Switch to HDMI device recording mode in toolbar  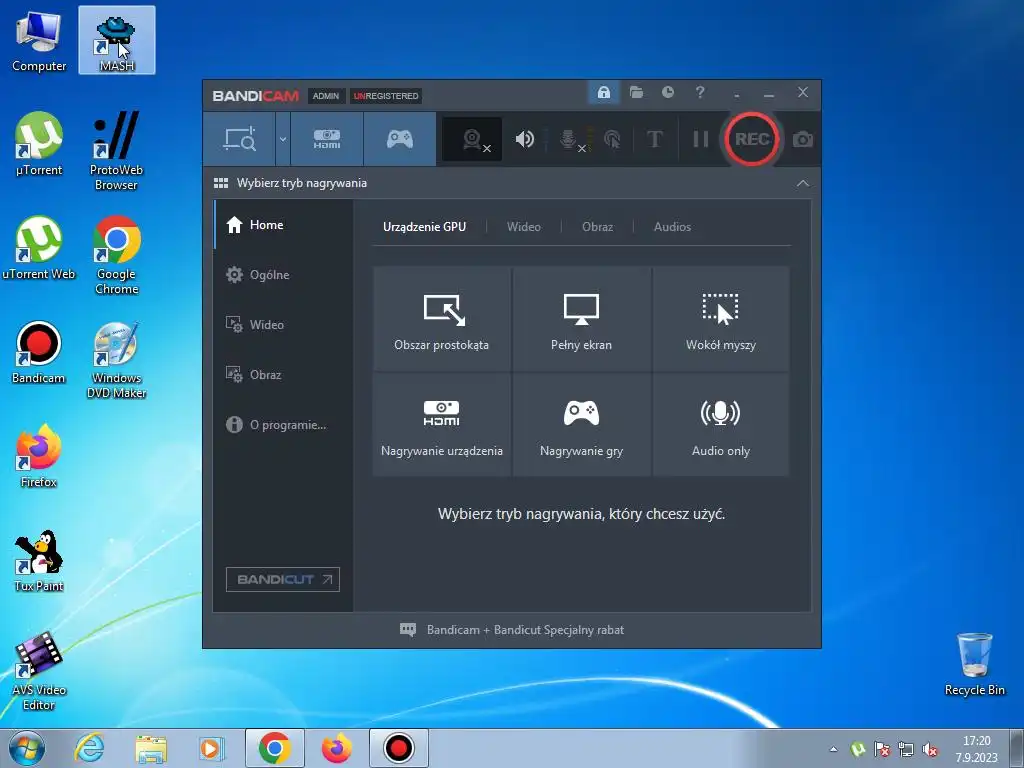(327, 139)
